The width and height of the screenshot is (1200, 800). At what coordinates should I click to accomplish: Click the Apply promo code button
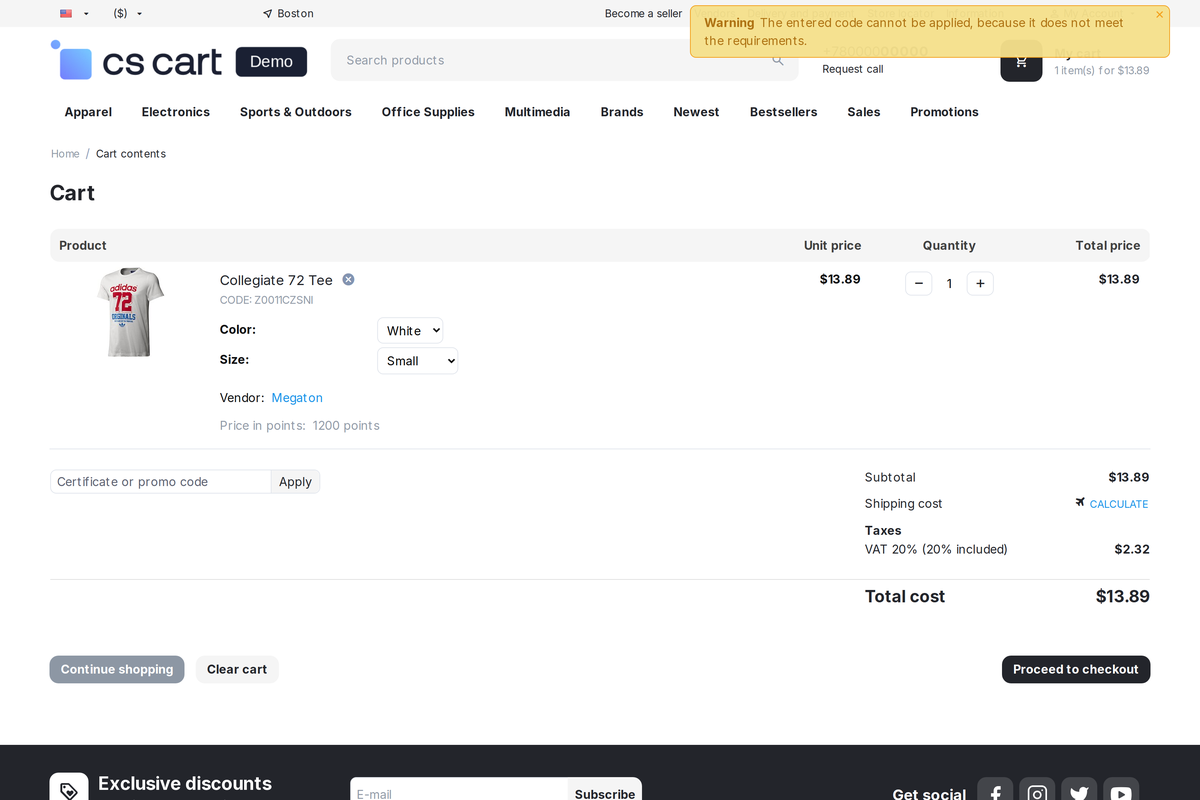click(x=295, y=482)
